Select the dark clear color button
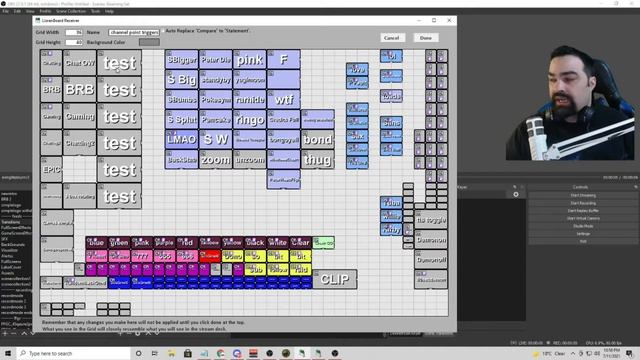 coord(300,242)
